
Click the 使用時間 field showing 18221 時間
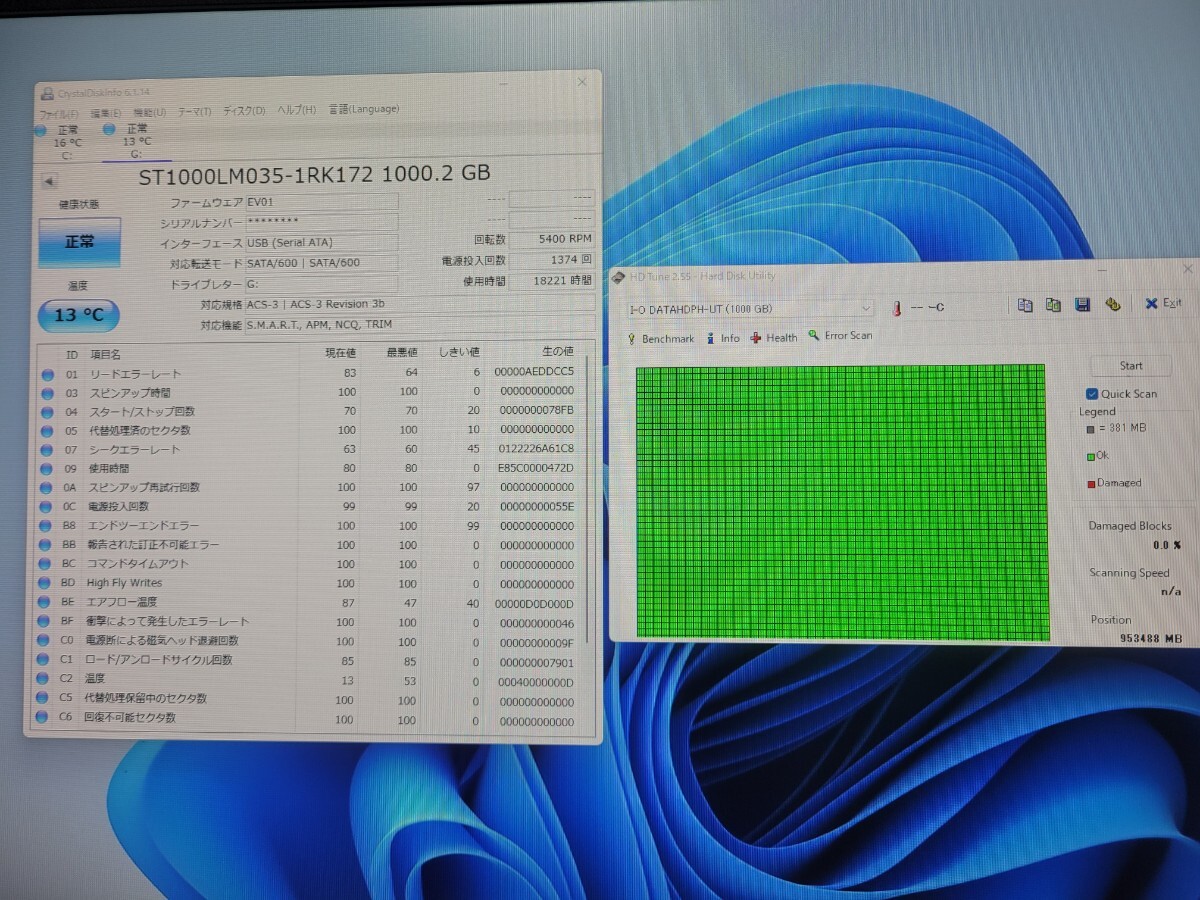(552, 282)
